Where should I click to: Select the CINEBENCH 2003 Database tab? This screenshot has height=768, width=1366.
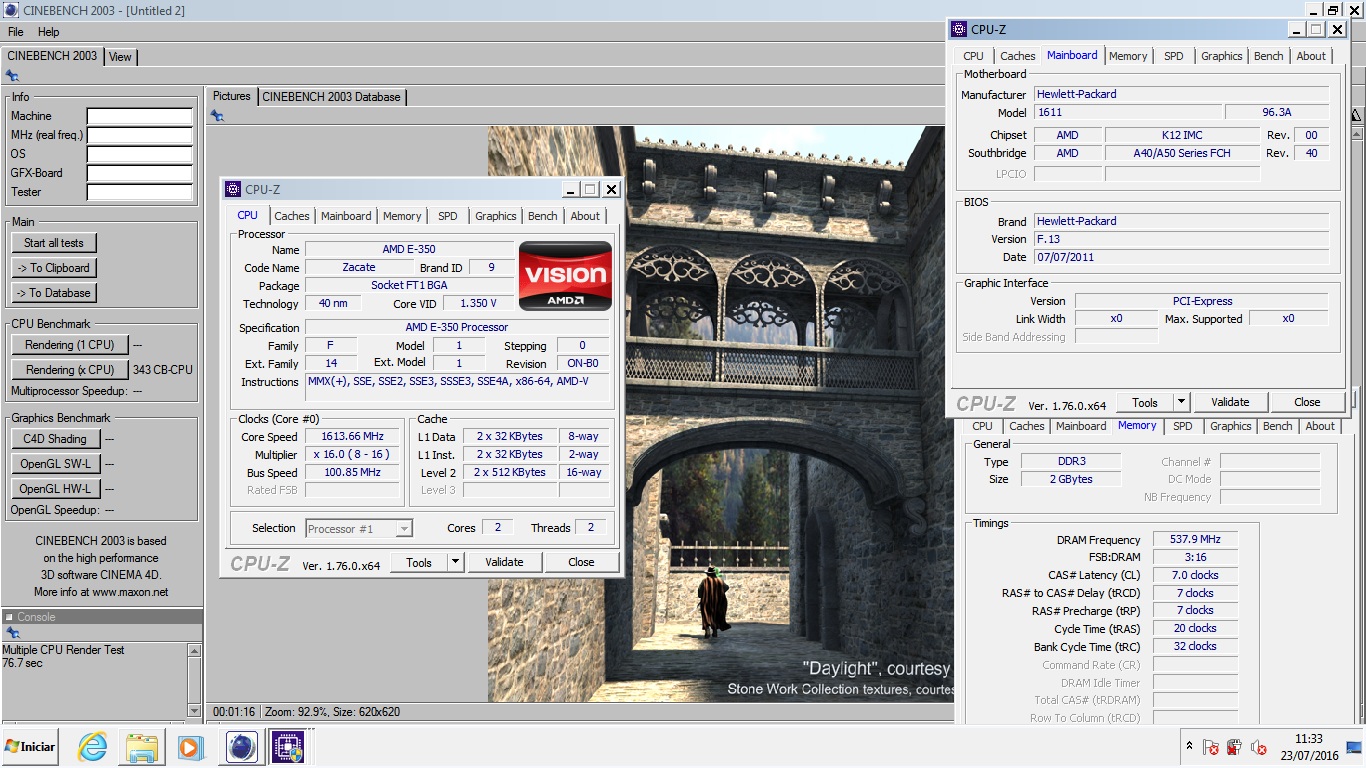pos(331,97)
